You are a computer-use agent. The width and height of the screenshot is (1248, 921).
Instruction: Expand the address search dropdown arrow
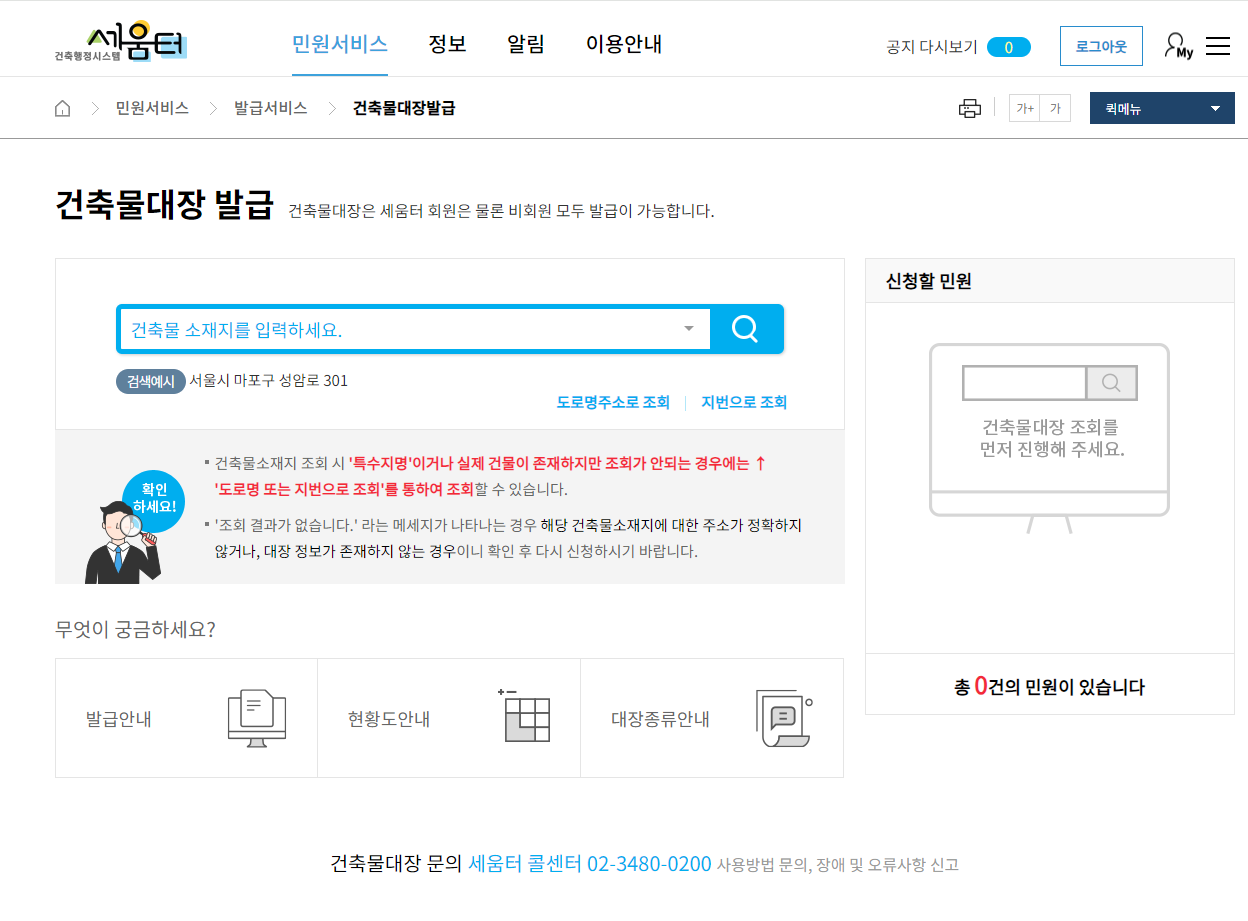coord(689,329)
